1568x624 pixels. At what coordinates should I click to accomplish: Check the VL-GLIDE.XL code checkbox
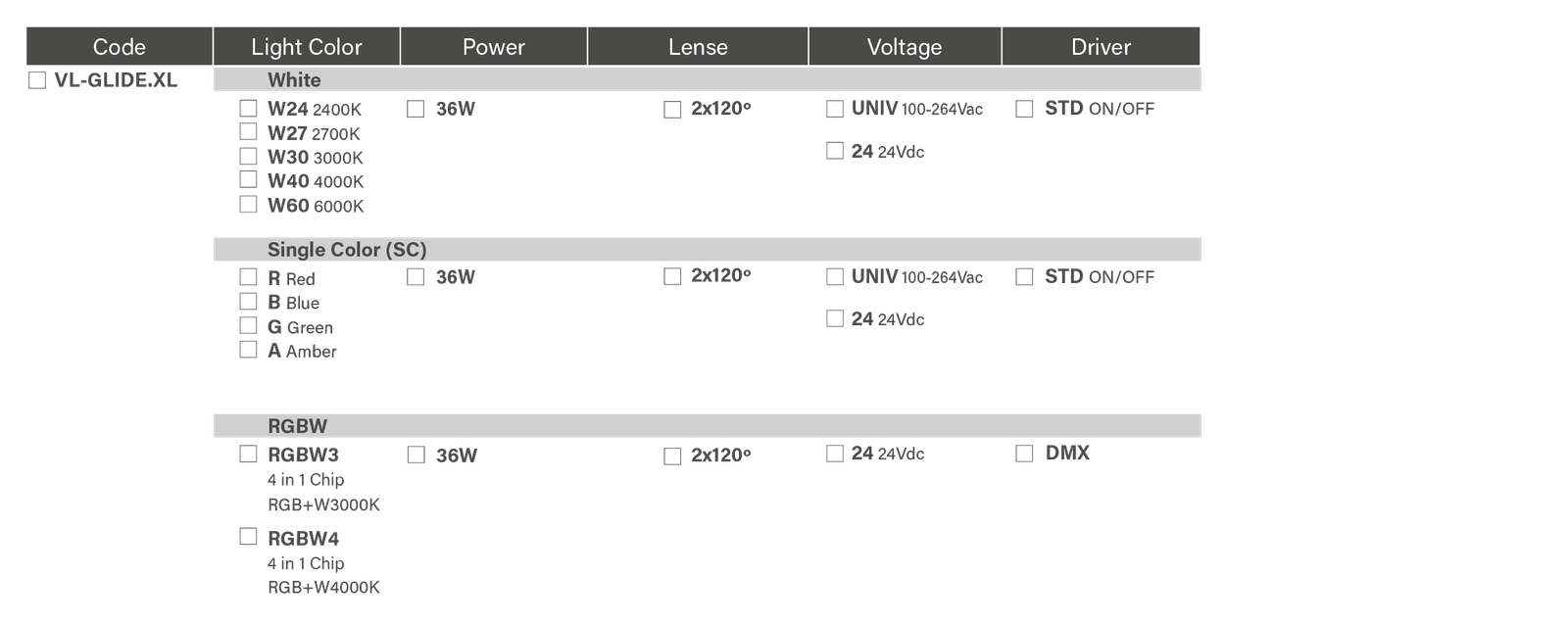37,81
